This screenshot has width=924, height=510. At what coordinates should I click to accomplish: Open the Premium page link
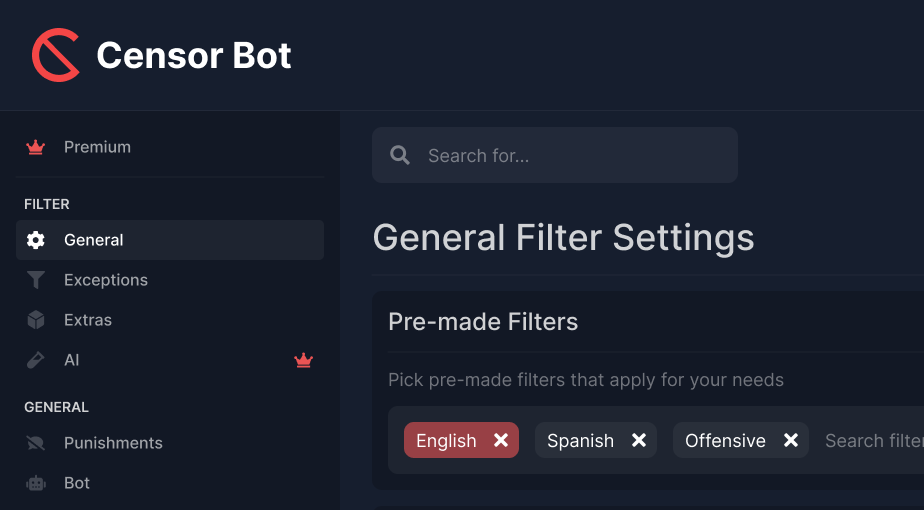tap(97, 147)
